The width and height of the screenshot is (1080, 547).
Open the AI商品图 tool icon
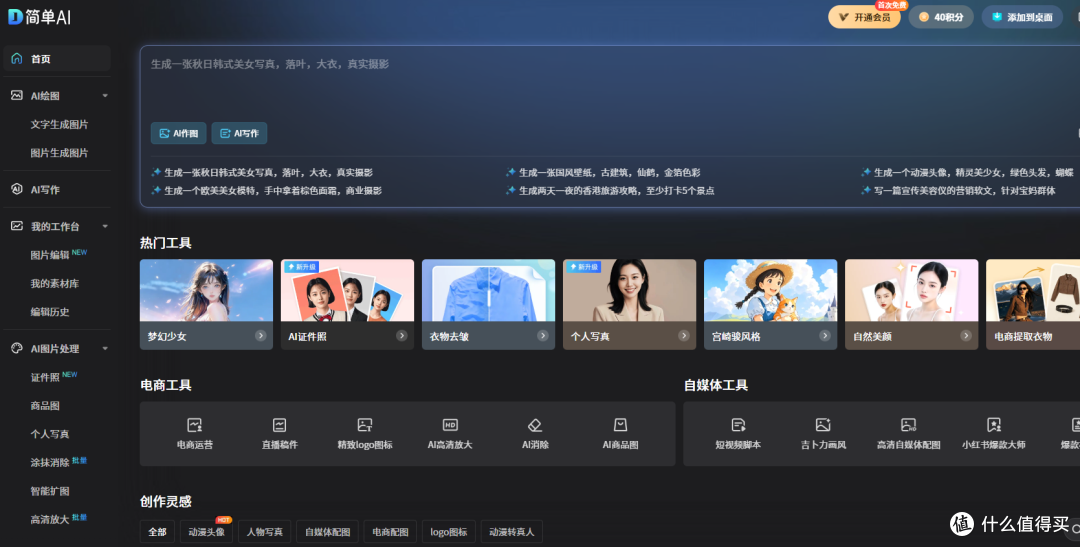pyautogui.click(x=621, y=433)
